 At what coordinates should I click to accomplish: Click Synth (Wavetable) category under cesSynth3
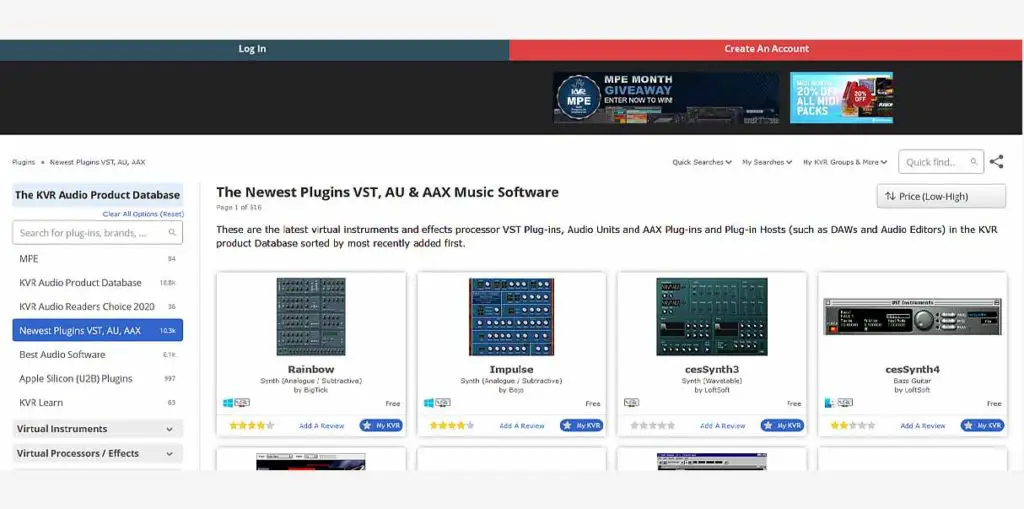[x=712, y=380]
